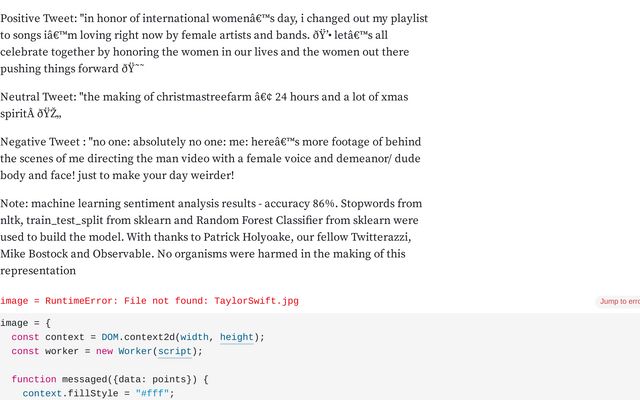Click the TaylorSwift.jpg filename in the error
640x400 pixels.
click(256, 301)
